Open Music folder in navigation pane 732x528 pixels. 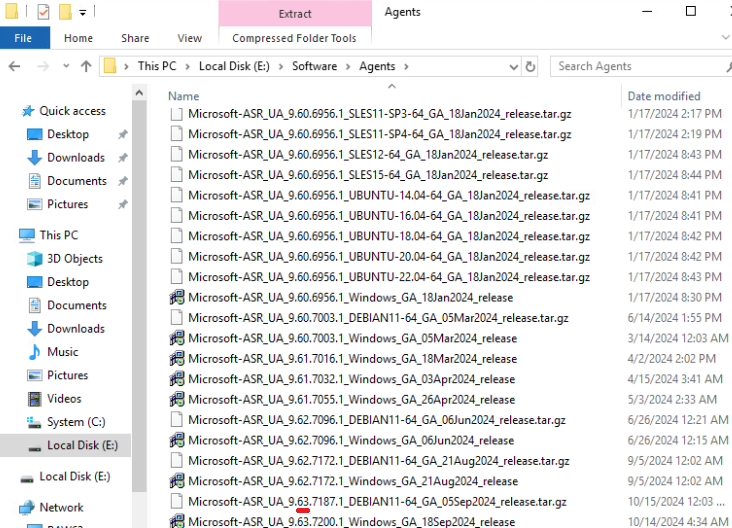coord(63,352)
